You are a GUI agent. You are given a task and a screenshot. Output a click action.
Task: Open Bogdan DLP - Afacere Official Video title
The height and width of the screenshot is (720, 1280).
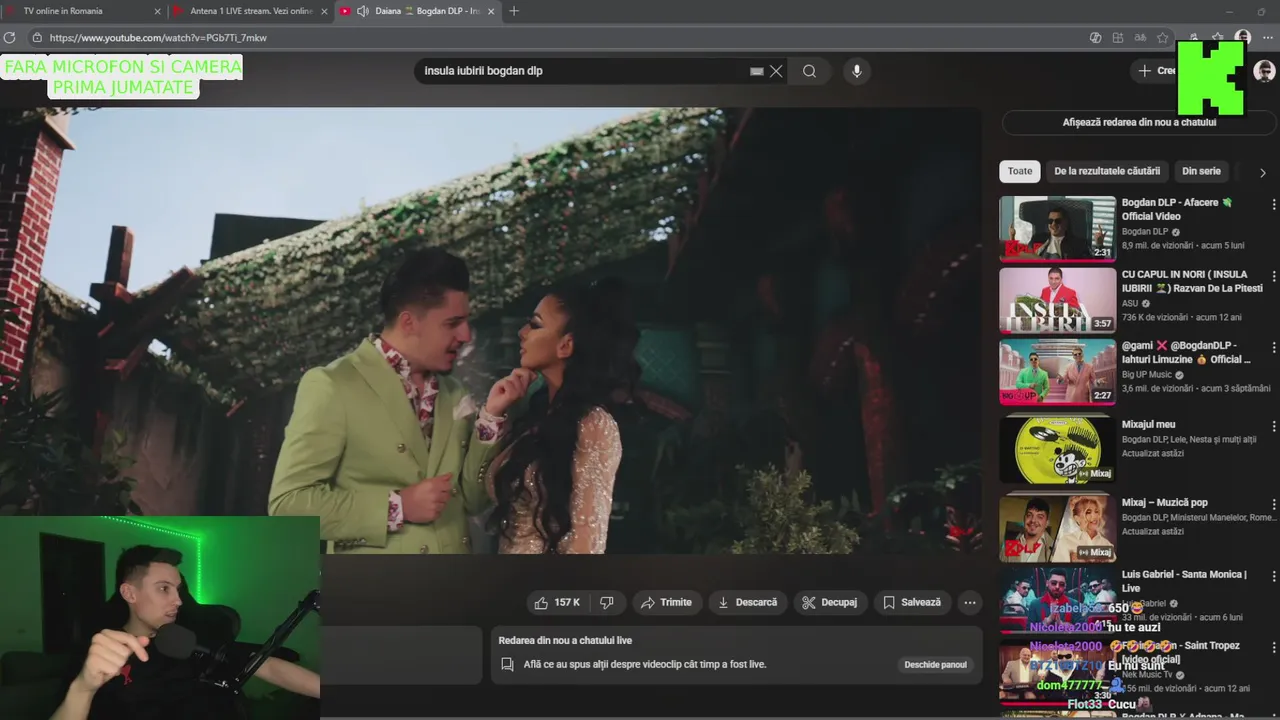(x=1176, y=209)
